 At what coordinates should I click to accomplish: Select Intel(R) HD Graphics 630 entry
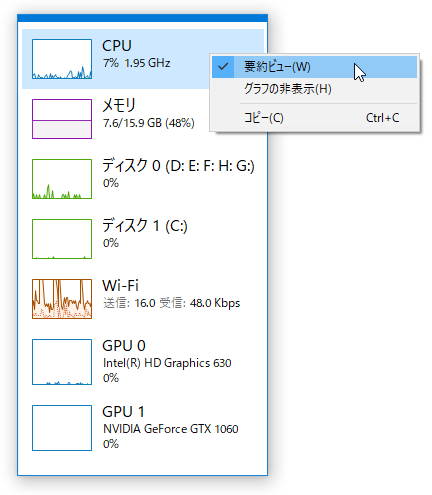[x=167, y=363]
